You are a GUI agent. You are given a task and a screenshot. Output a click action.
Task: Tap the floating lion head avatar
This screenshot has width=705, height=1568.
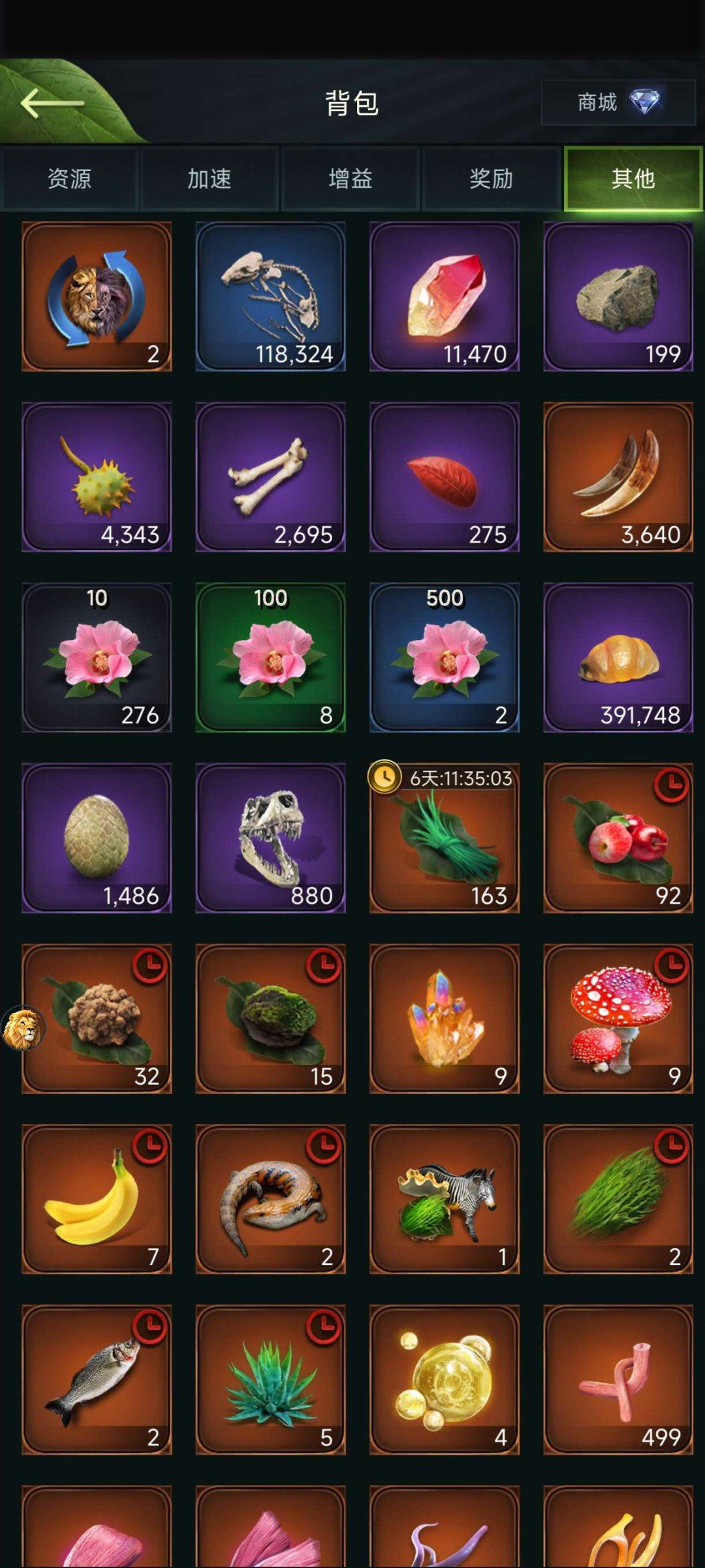click(23, 1029)
